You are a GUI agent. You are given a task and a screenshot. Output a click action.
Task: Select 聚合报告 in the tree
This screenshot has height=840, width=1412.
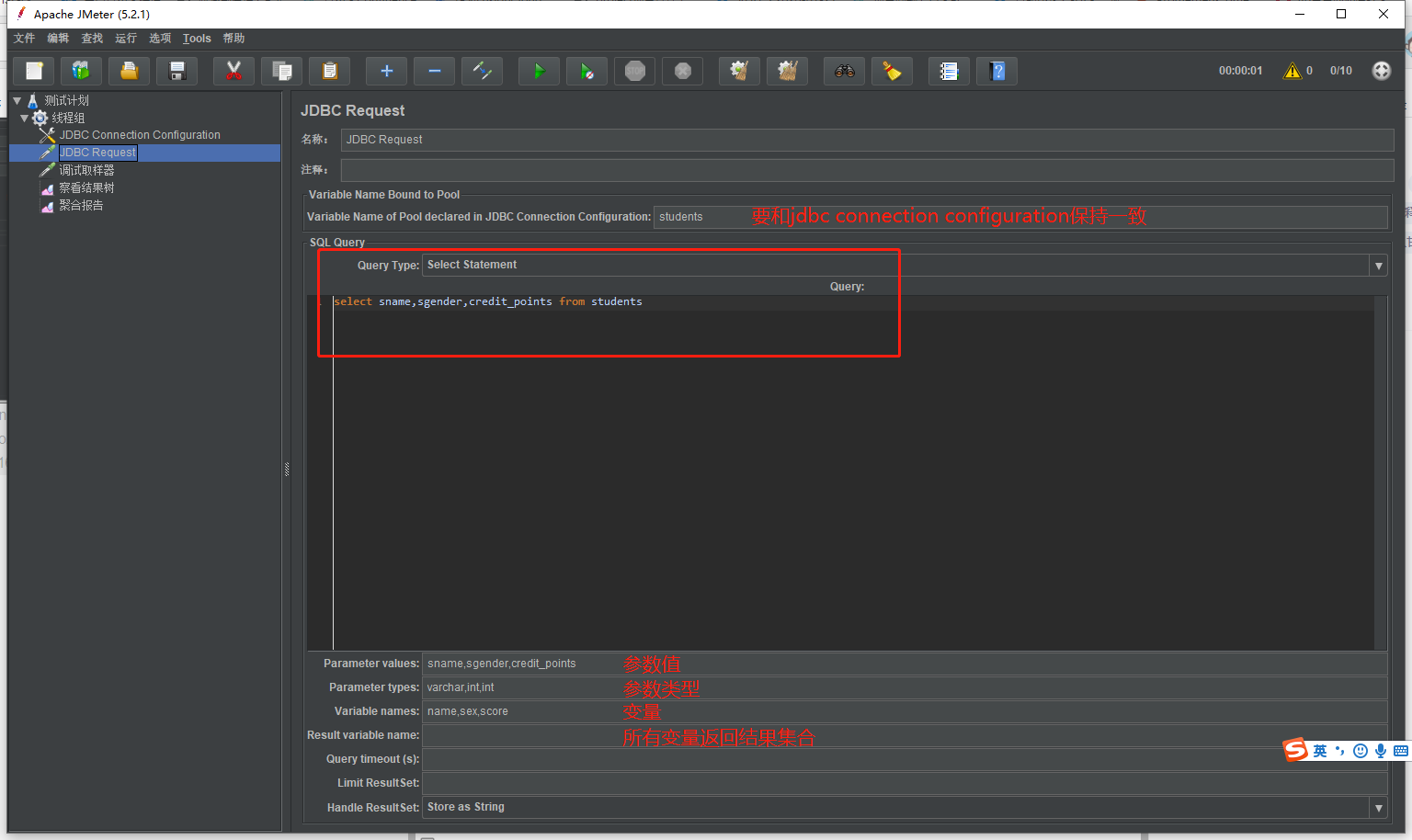point(81,205)
